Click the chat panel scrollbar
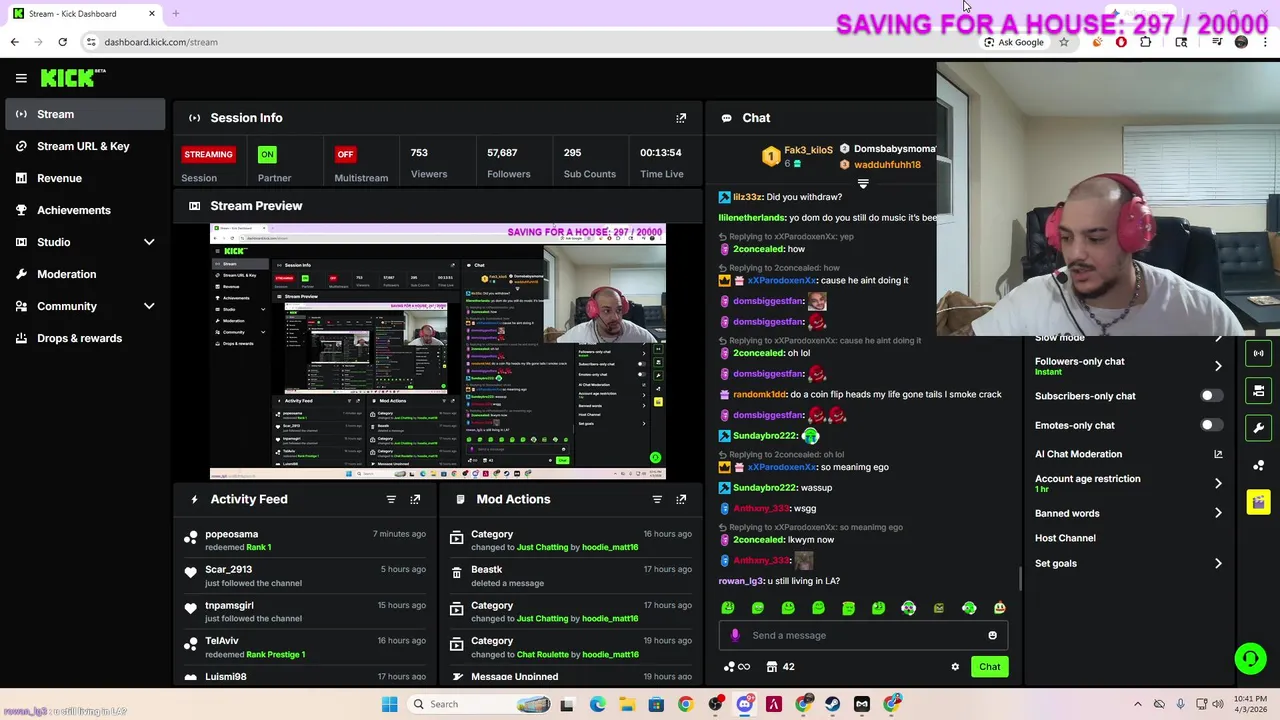This screenshot has width=1280, height=720. [x=1020, y=578]
